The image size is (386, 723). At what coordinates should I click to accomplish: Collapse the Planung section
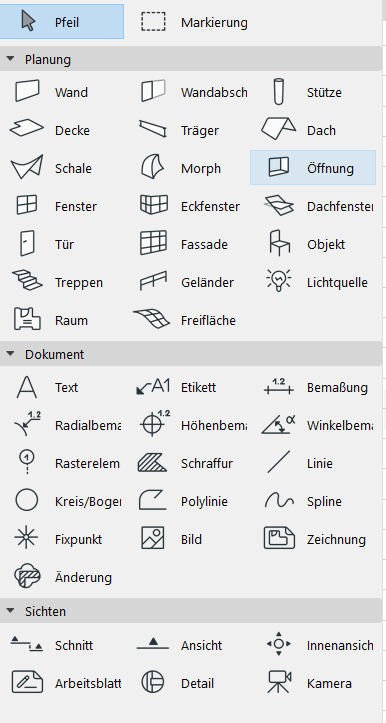pyautogui.click(x=11, y=59)
